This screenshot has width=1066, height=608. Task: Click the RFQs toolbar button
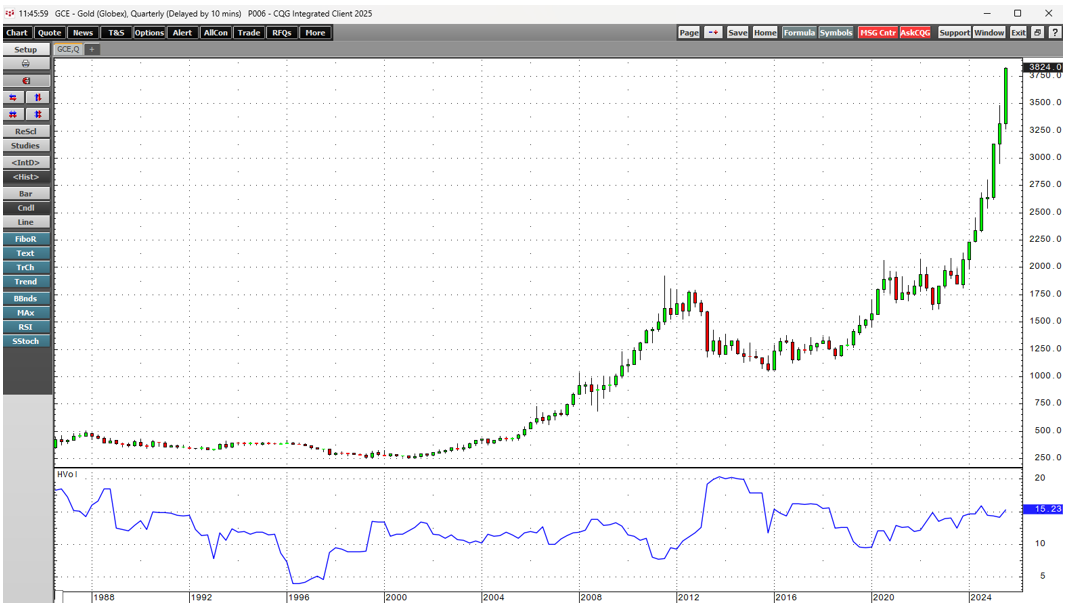pos(281,33)
